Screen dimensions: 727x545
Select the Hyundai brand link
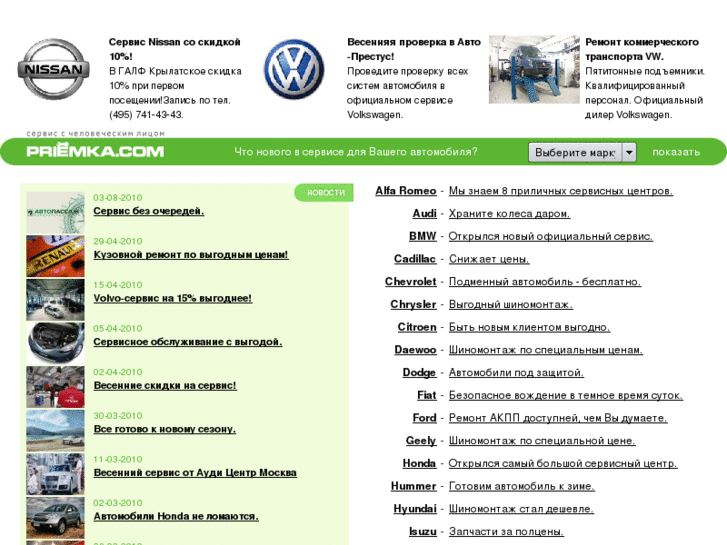point(415,509)
